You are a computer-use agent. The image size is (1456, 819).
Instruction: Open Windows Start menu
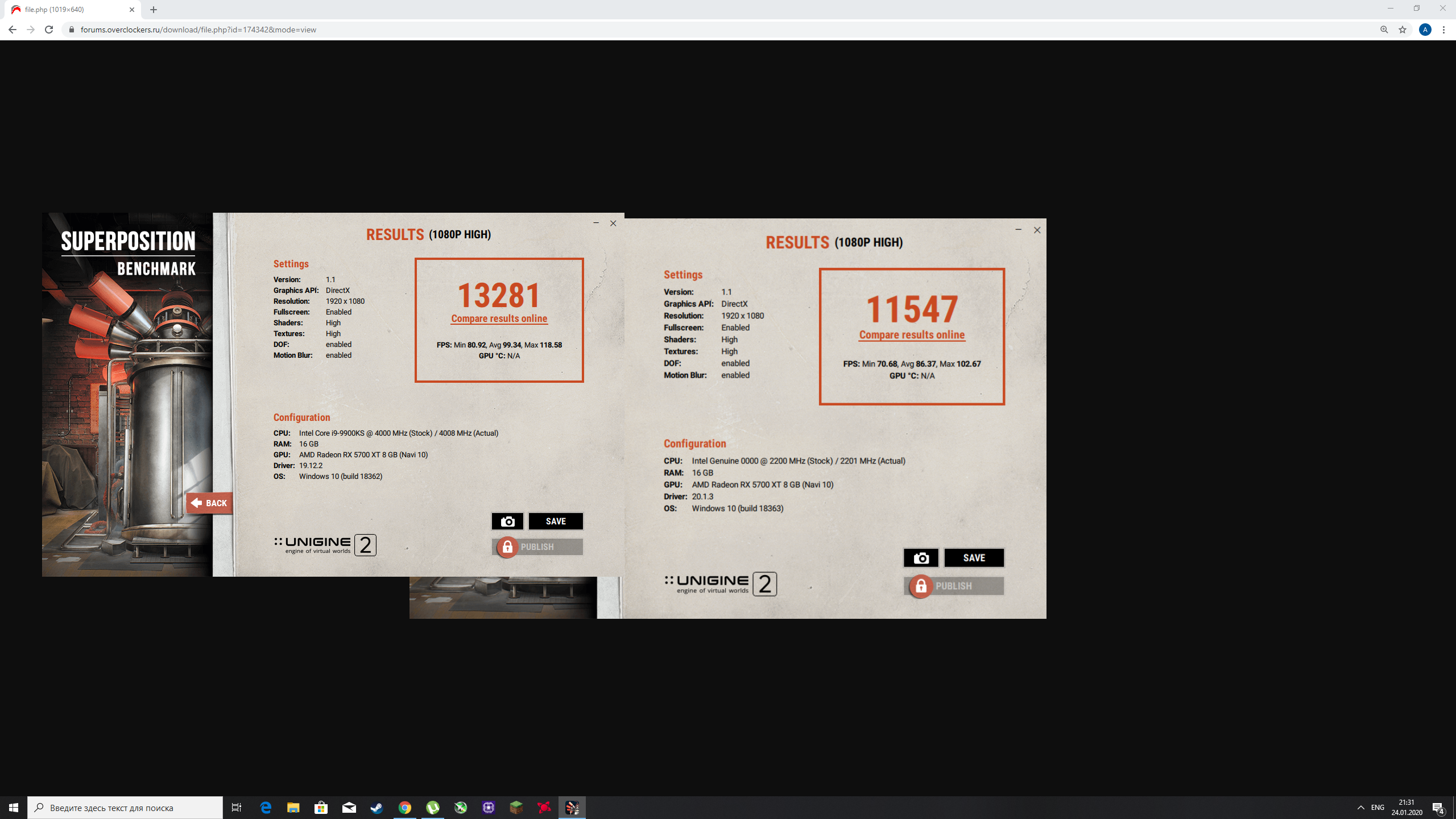click(14, 808)
